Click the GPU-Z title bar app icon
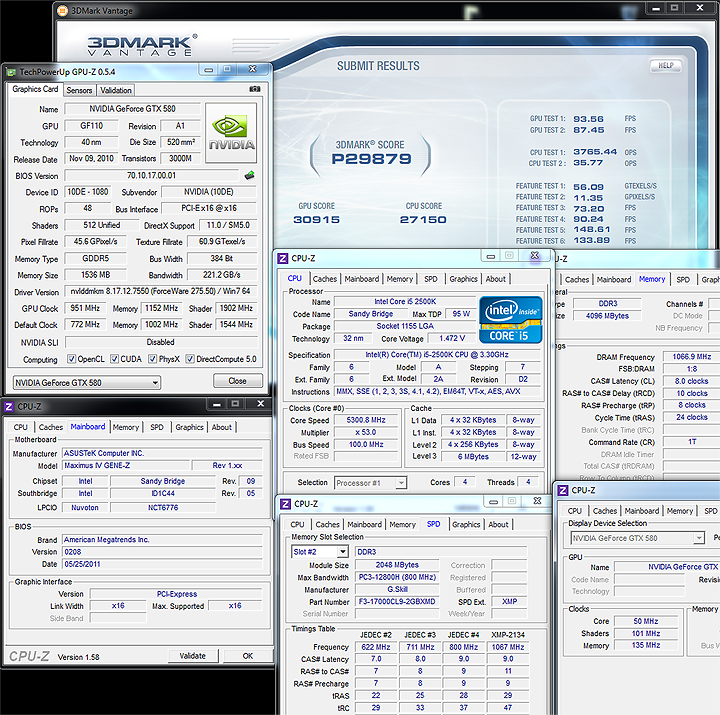The height and width of the screenshot is (715, 720). (x=11, y=72)
